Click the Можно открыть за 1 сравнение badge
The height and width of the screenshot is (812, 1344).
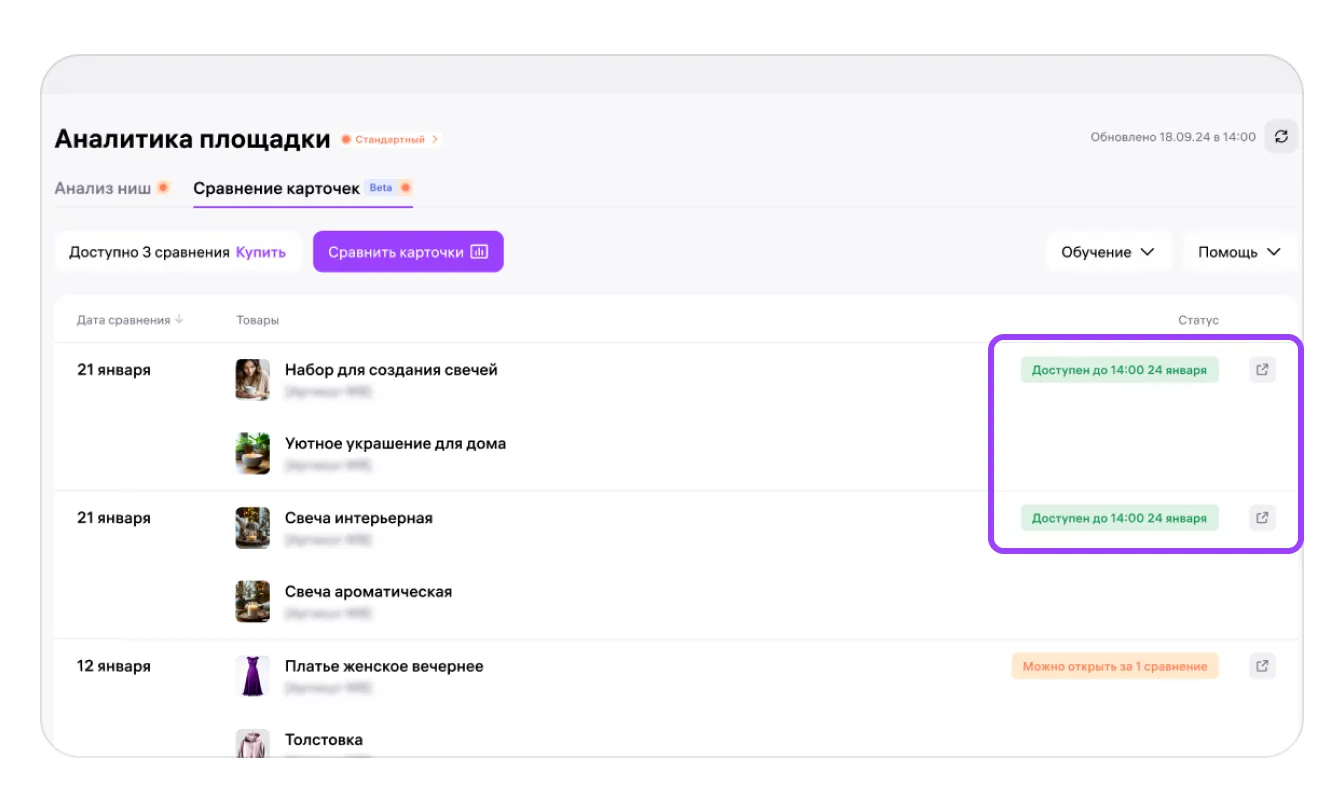(x=1114, y=666)
